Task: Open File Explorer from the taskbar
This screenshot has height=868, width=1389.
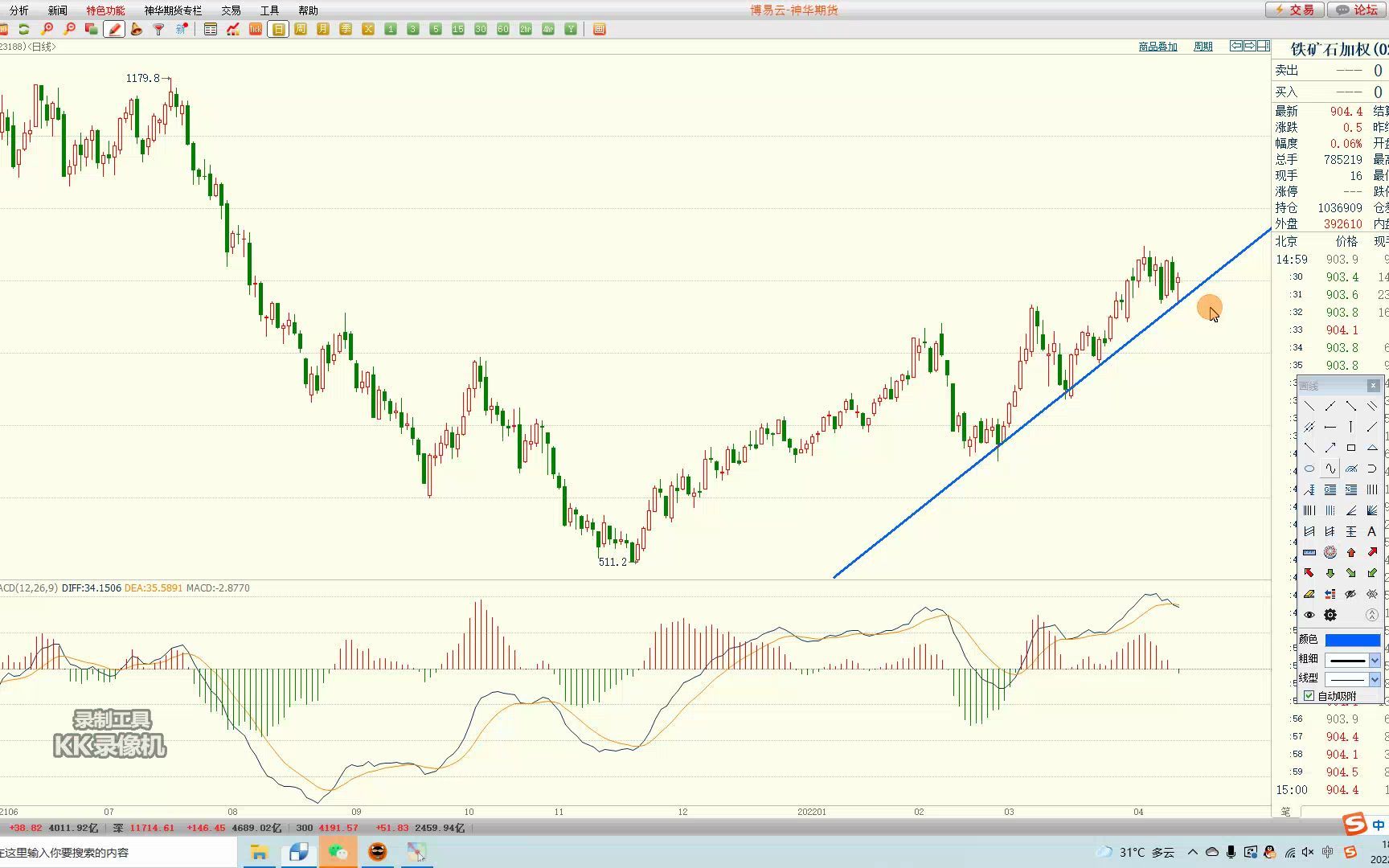Action: pos(259,852)
